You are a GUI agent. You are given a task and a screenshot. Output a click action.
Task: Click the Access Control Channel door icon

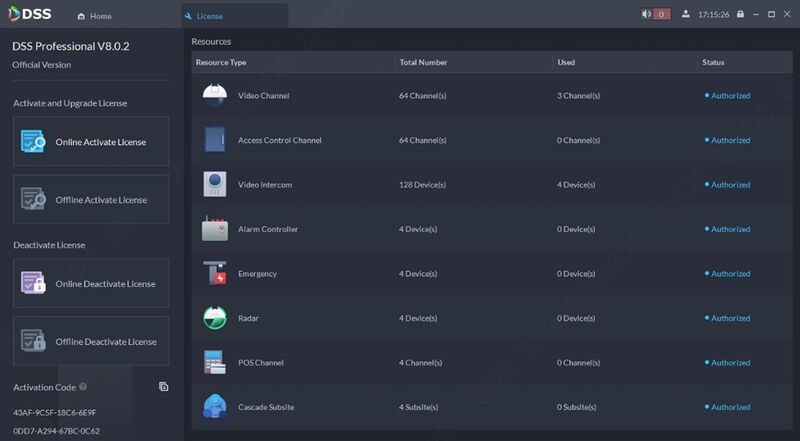(215, 140)
